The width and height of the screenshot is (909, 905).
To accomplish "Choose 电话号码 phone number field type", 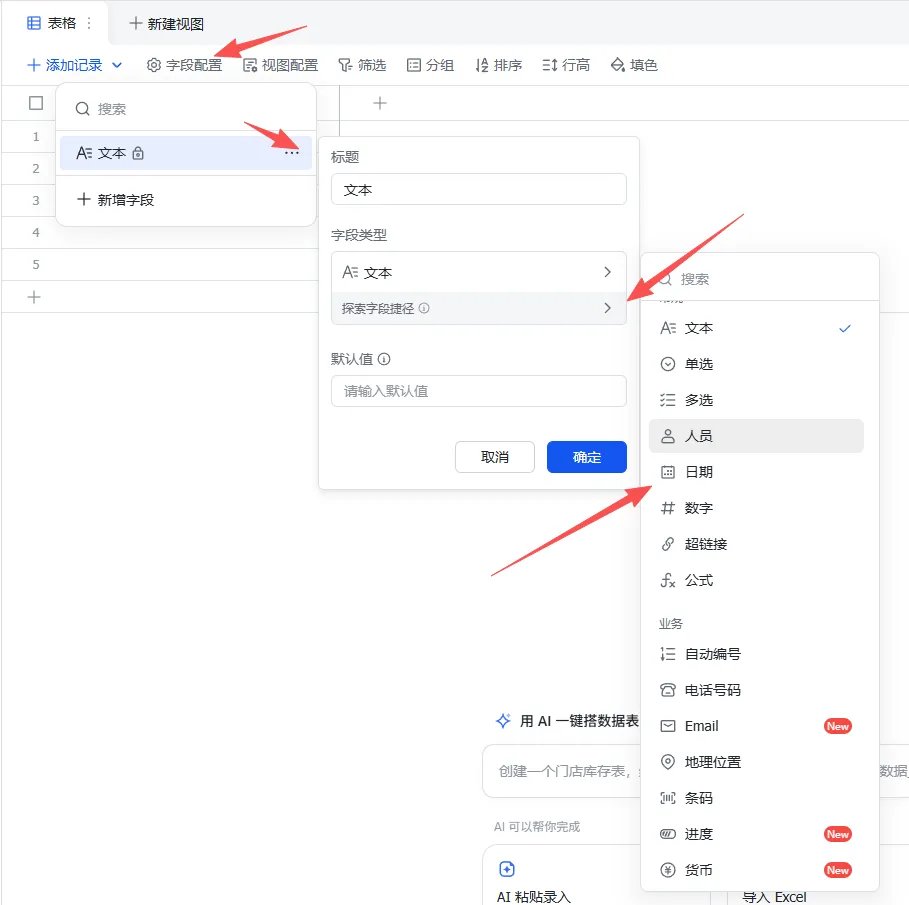I will coord(756,690).
